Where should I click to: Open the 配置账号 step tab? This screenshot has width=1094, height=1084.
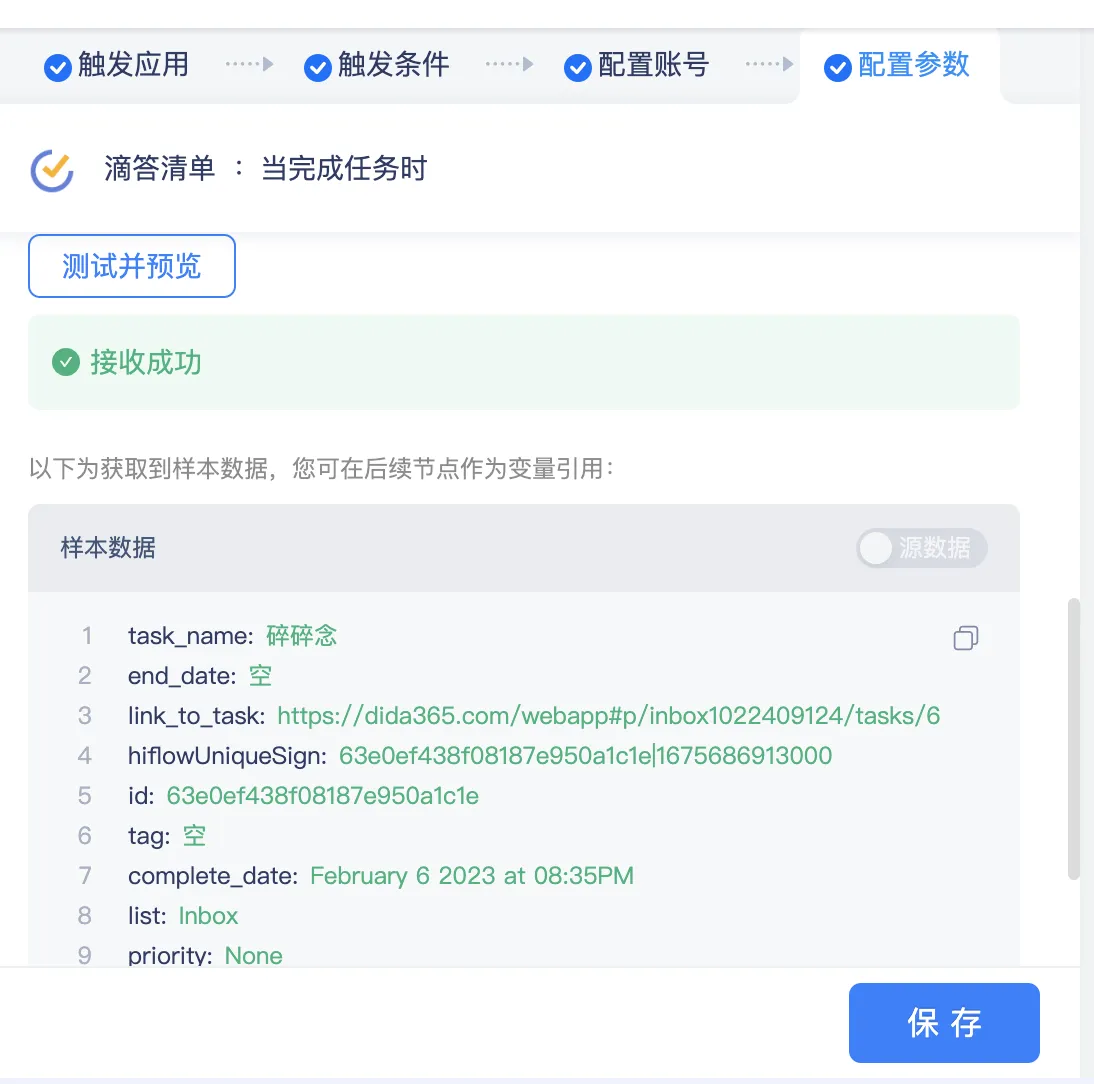pos(637,66)
